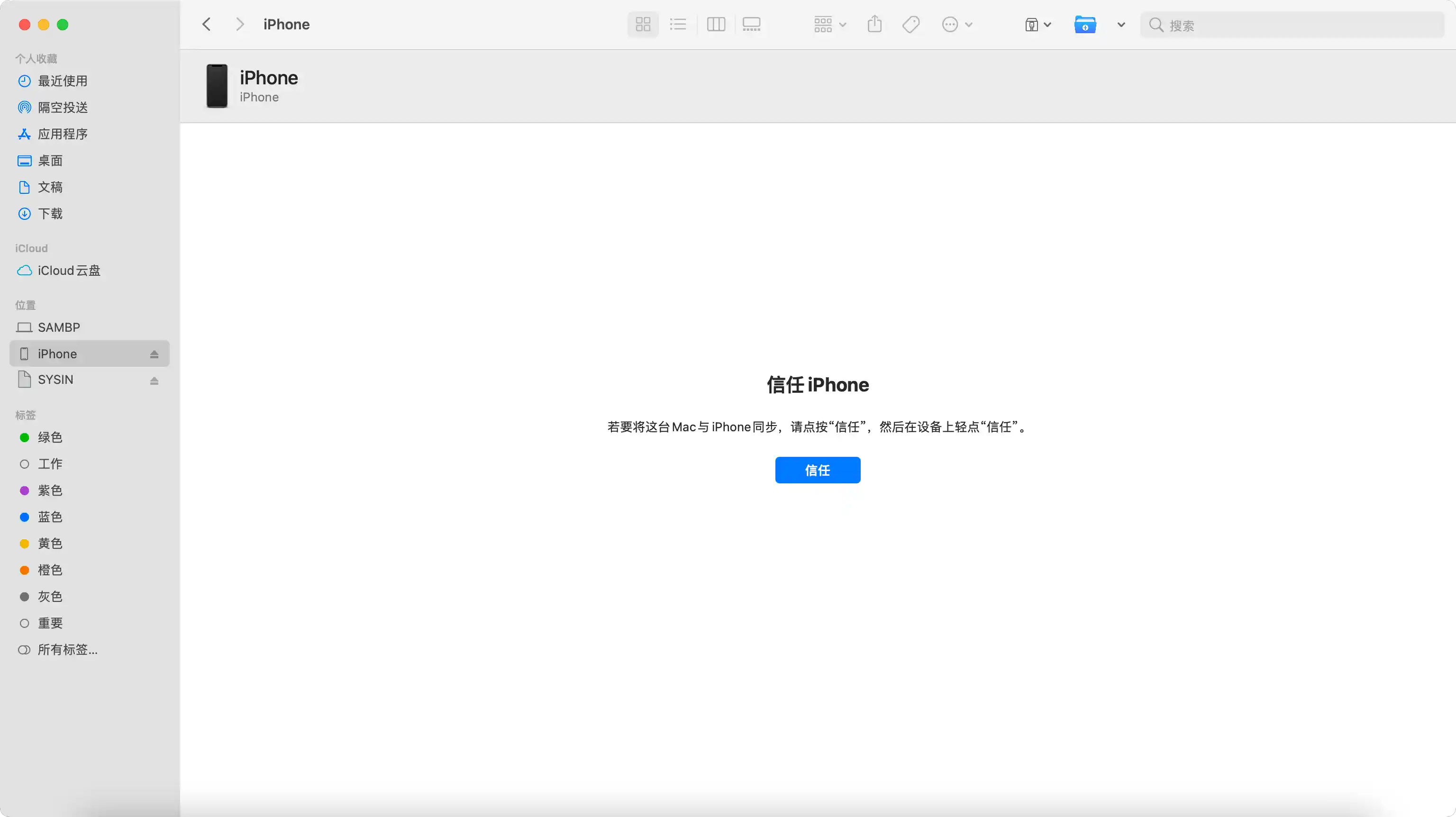Viewport: 1456px width, 817px height.
Task: Close the Finder window with red button
Action: pyautogui.click(x=24, y=24)
